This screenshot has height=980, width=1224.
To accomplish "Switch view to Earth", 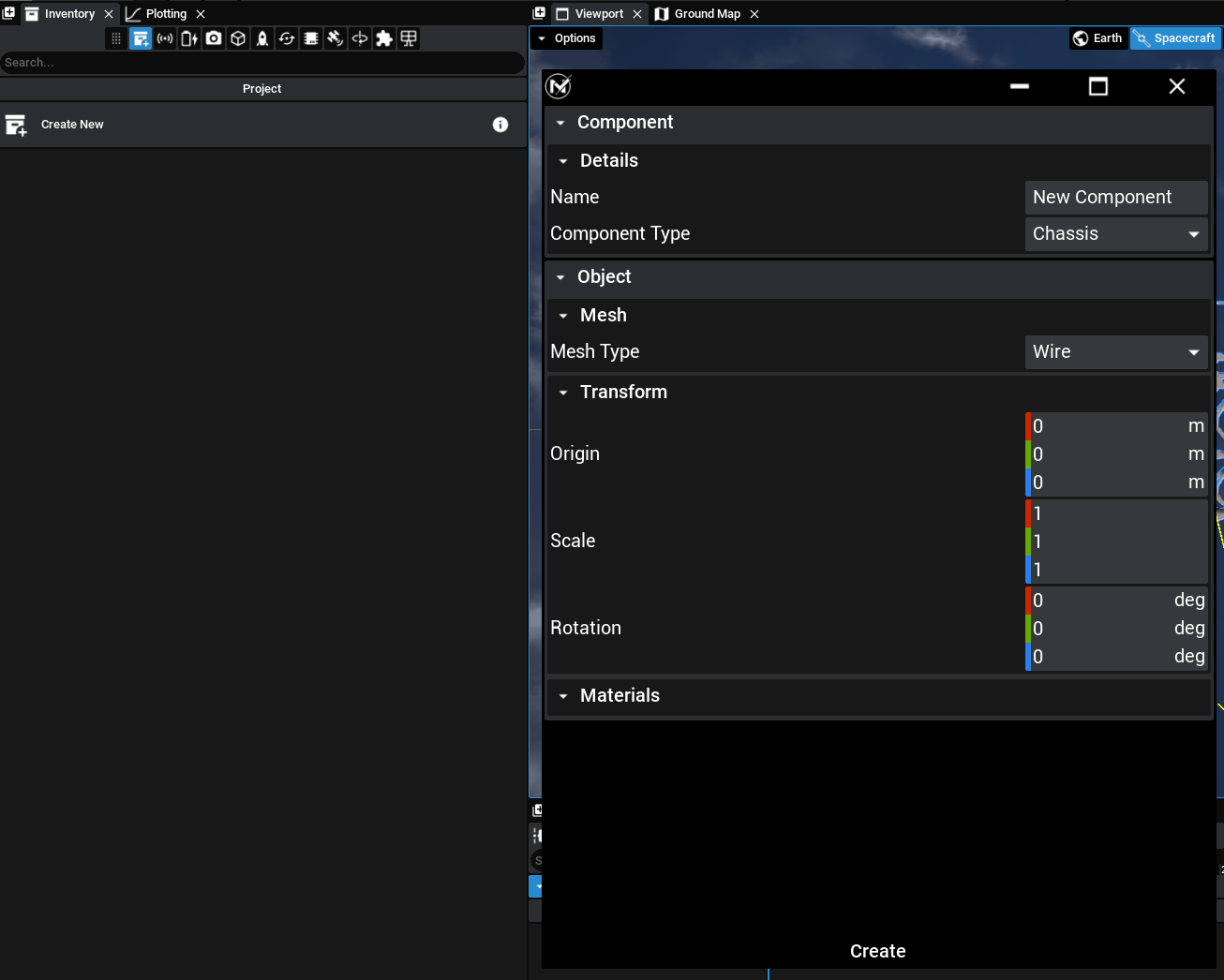I will [x=1098, y=38].
